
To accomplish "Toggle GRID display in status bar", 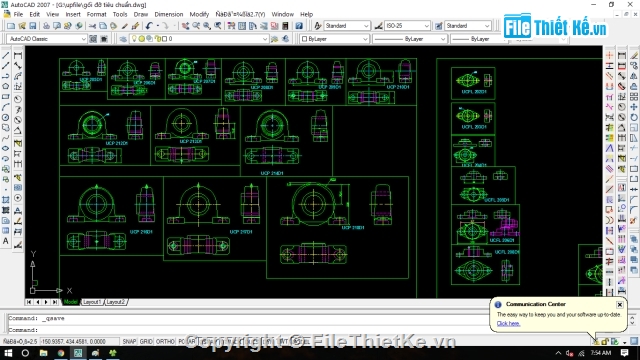I will (x=146, y=341).
